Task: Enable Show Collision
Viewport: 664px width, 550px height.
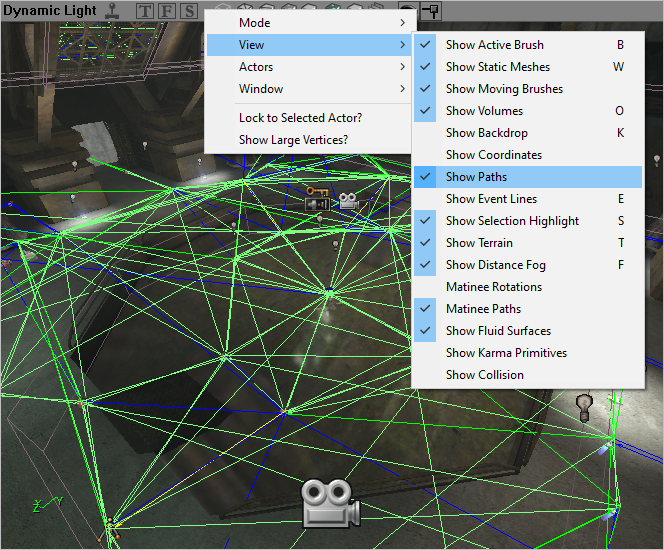Action: click(484, 375)
